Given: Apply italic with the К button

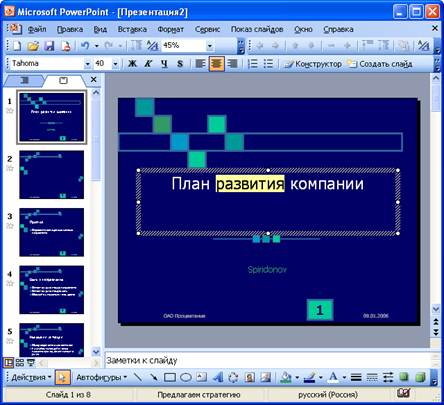Looking at the screenshot, I should tap(148, 63).
